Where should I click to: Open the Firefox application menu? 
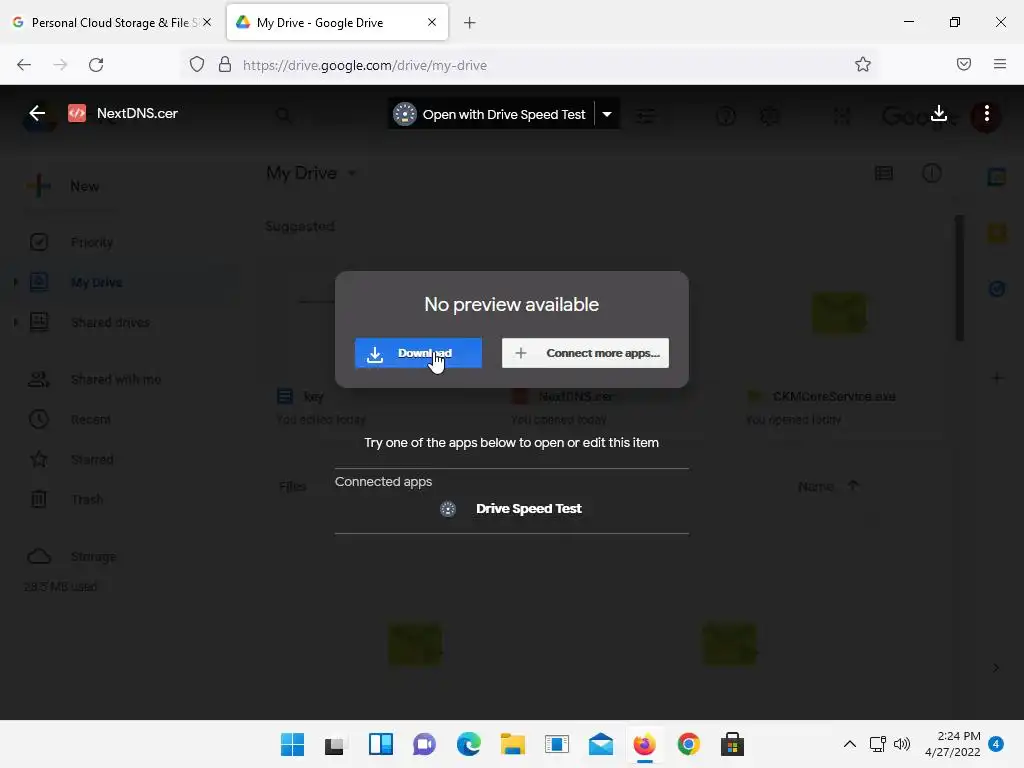point(999,64)
